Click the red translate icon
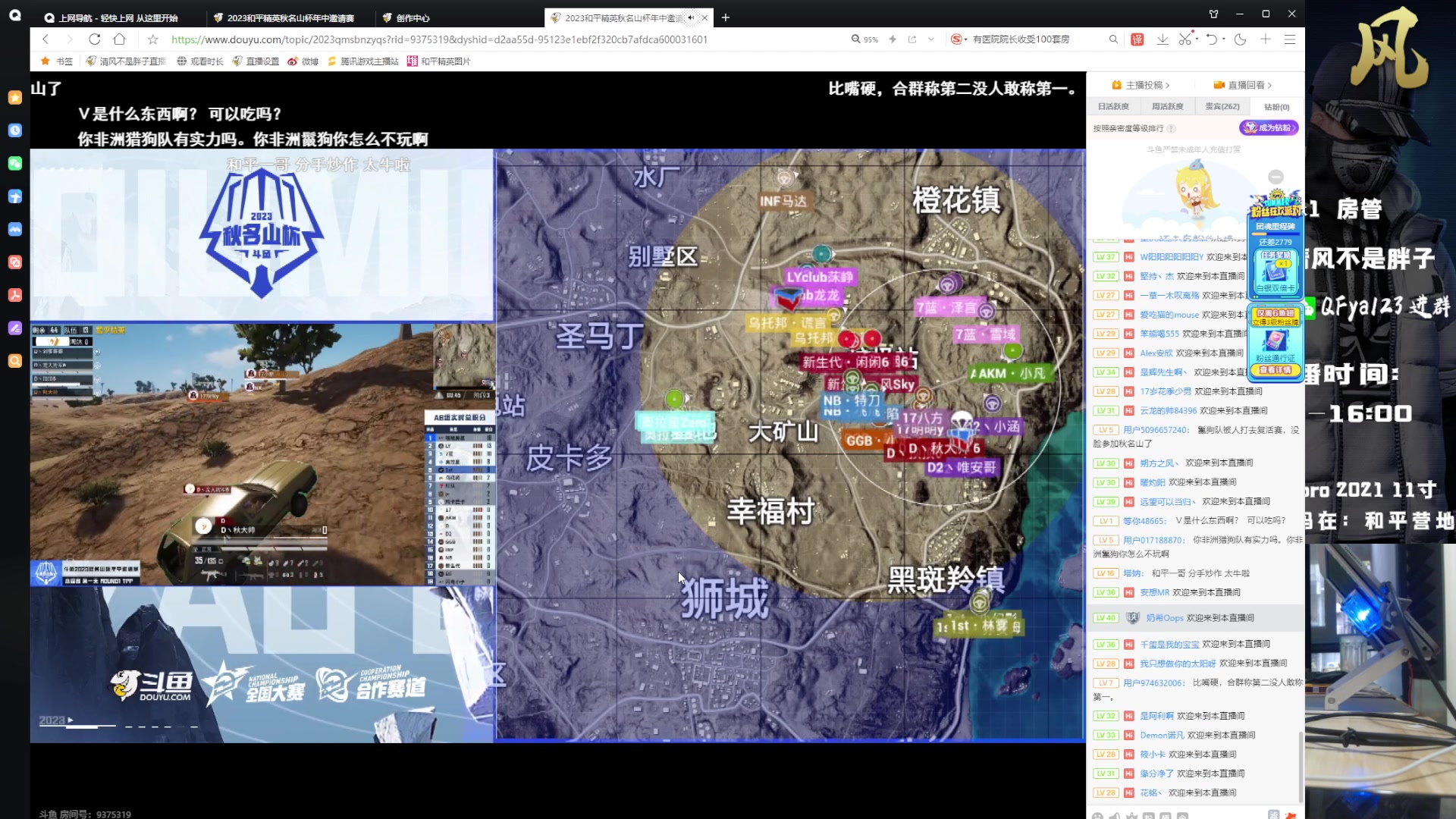The image size is (1456, 819). click(1137, 39)
